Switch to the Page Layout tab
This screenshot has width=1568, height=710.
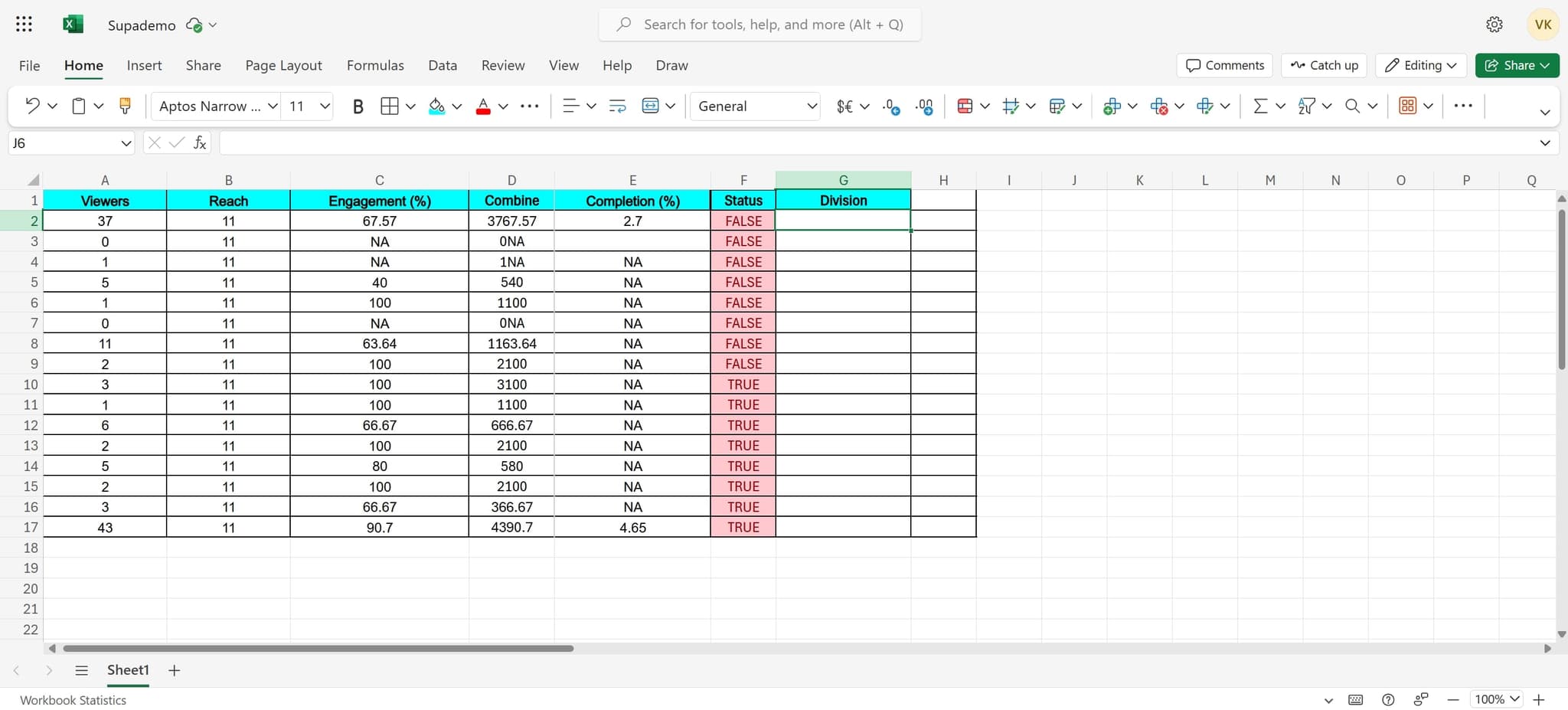click(283, 65)
